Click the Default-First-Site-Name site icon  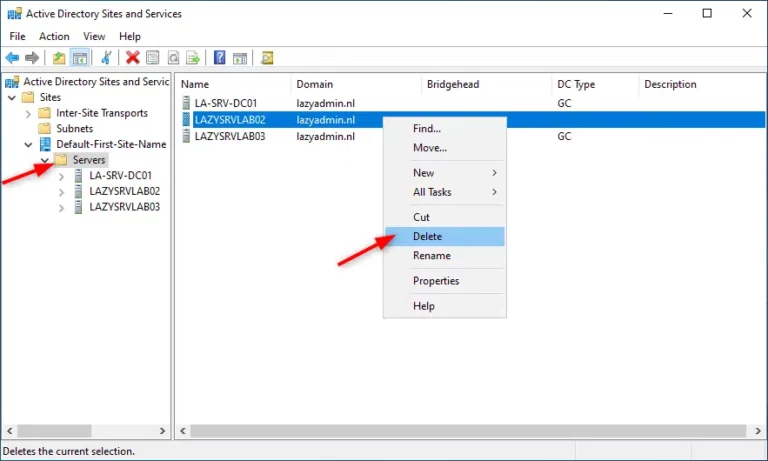[x=45, y=144]
